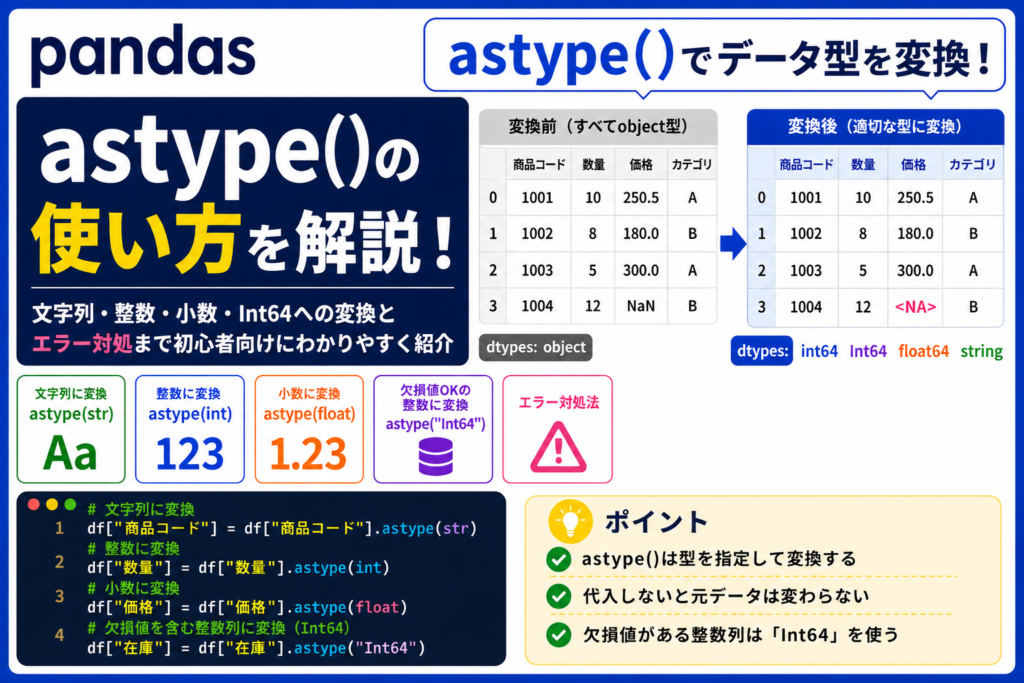Click the green Aa symbol
This screenshot has width=1024, height=683.
(70, 453)
